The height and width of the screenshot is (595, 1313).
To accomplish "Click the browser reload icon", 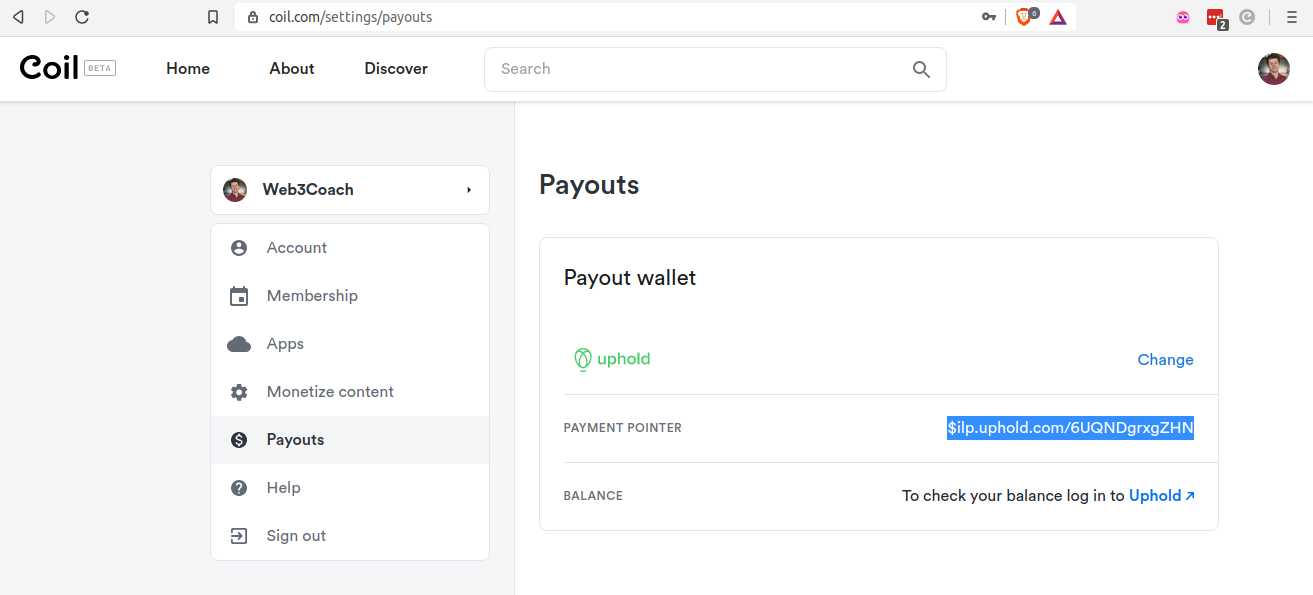I will tap(82, 17).
